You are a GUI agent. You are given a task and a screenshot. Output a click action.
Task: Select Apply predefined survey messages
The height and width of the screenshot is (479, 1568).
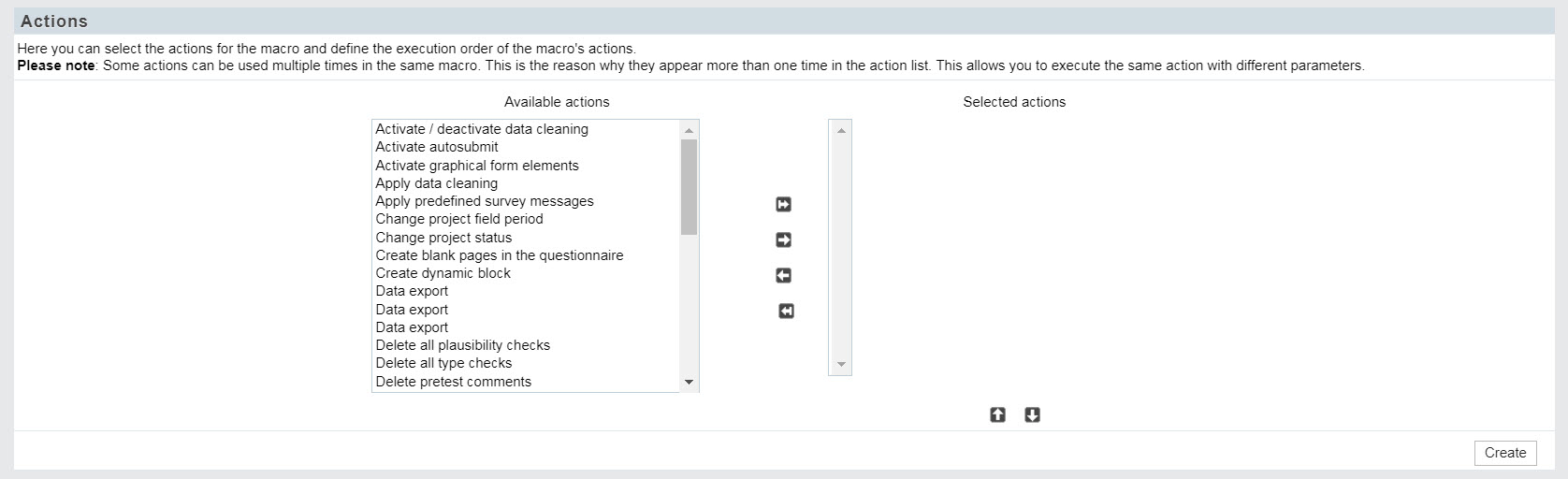[x=485, y=201]
